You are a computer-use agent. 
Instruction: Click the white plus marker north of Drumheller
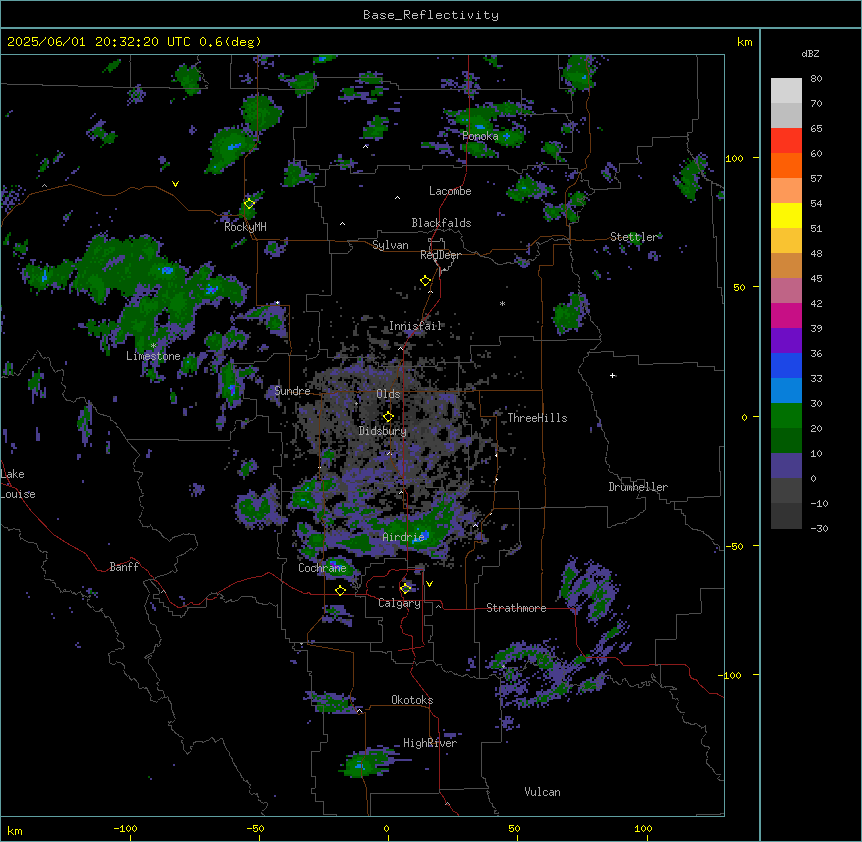tap(612, 375)
